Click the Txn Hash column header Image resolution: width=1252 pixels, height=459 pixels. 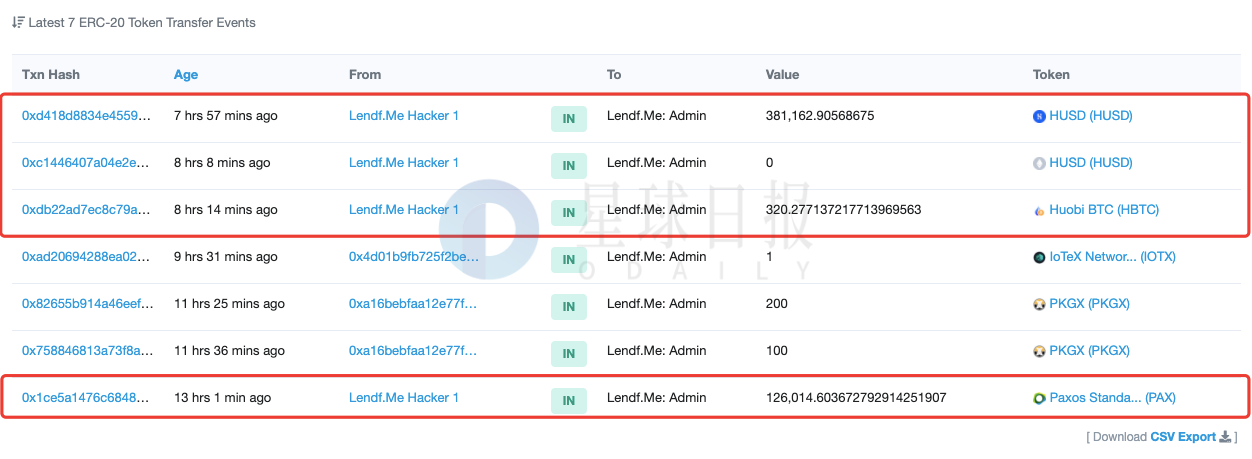[x=51, y=75]
